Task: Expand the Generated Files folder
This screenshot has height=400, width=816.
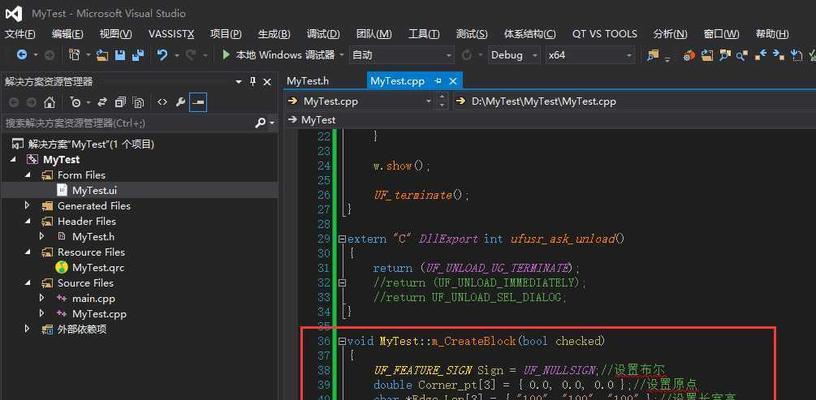Action: point(28,206)
